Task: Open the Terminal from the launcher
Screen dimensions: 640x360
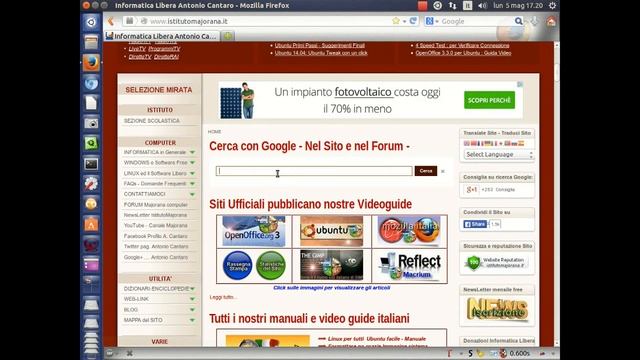Action: tap(91, 164)
